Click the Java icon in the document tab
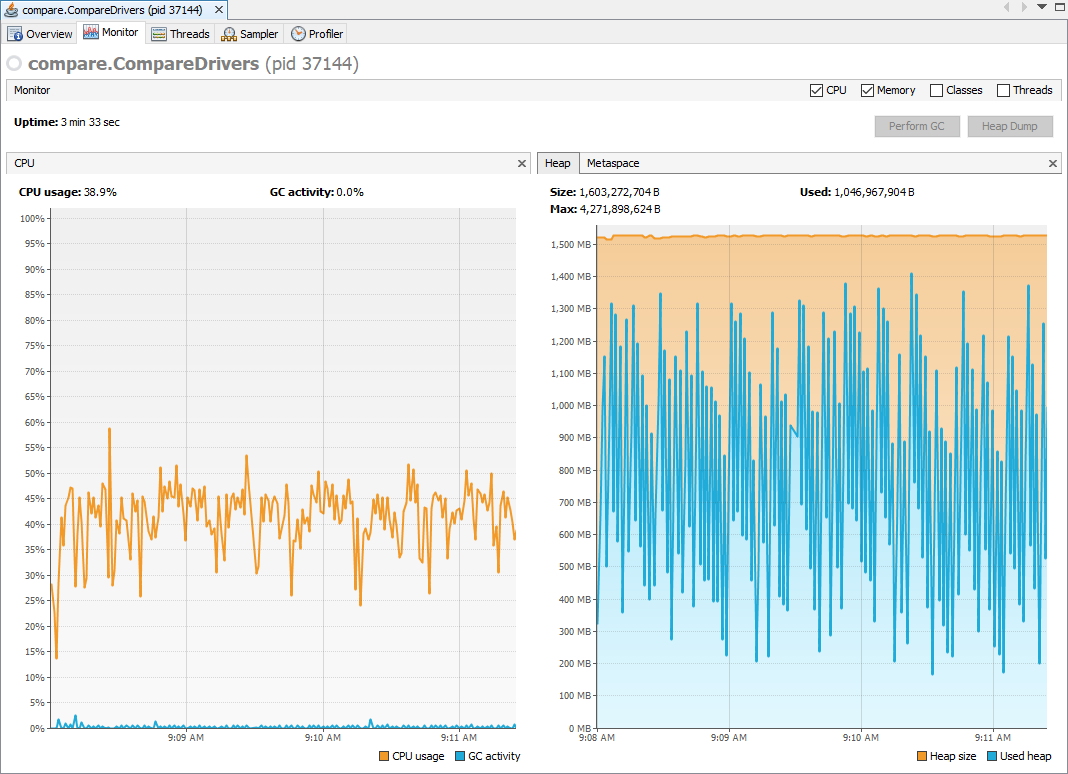The width and height of the screenshot is (1068, 774). tap(11, 9)
